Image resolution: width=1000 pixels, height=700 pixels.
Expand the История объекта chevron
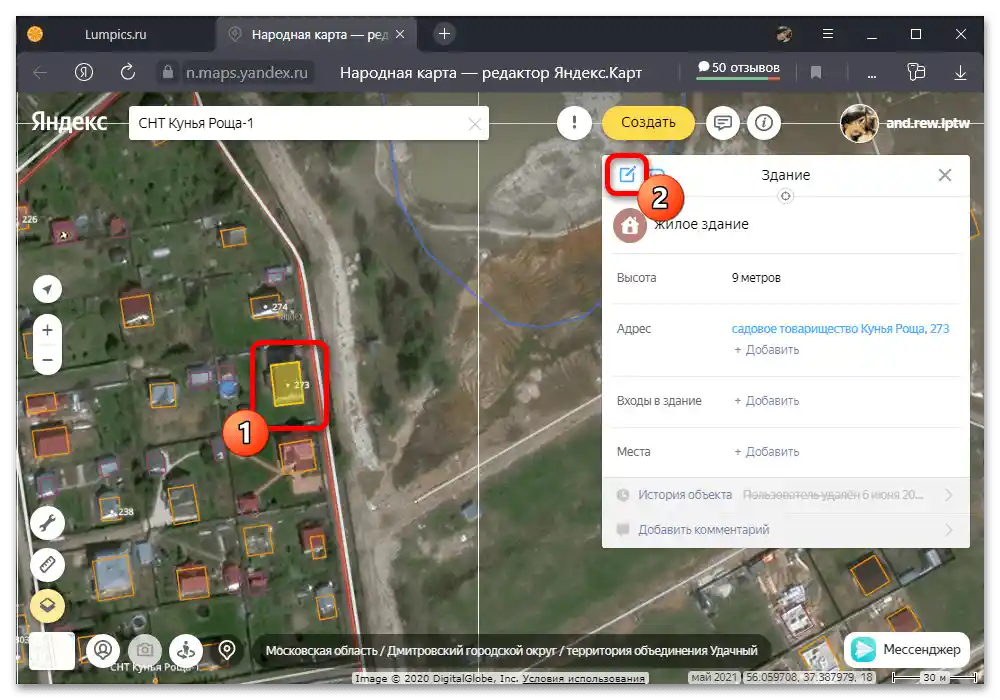[948, 495]
